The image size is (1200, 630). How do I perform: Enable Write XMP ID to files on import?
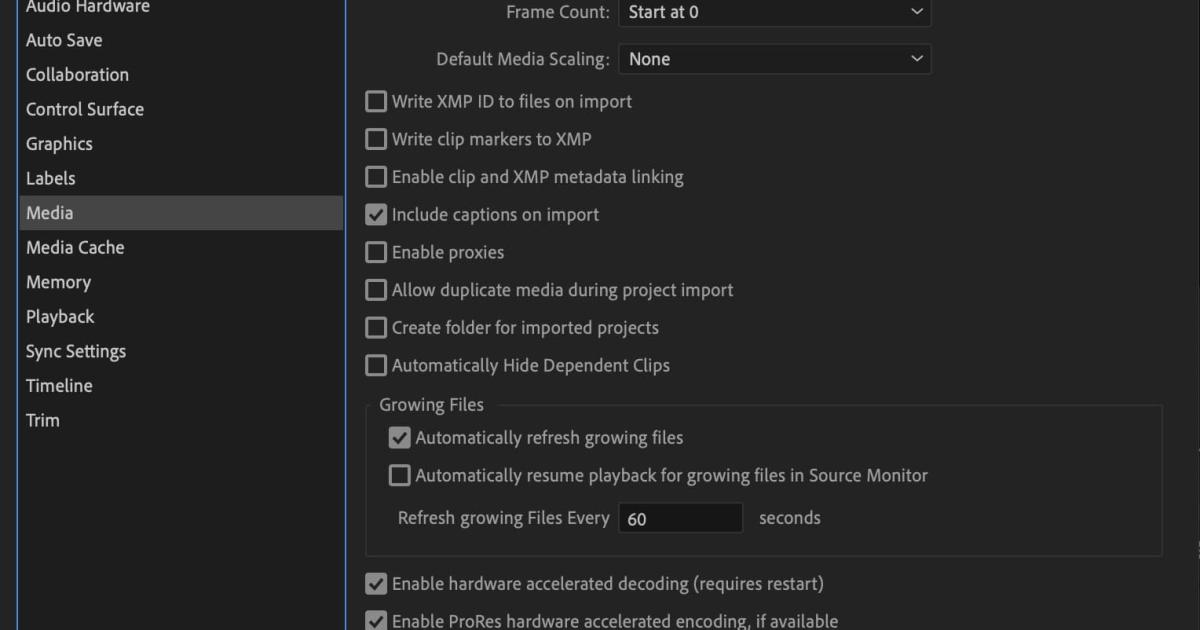tap(376, 101)
